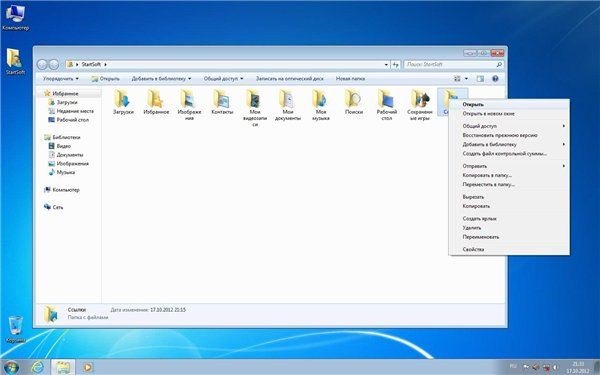The image size is (600, 375).
Task: Choose Свойства in context menu
Action: (x=509, y=249)
